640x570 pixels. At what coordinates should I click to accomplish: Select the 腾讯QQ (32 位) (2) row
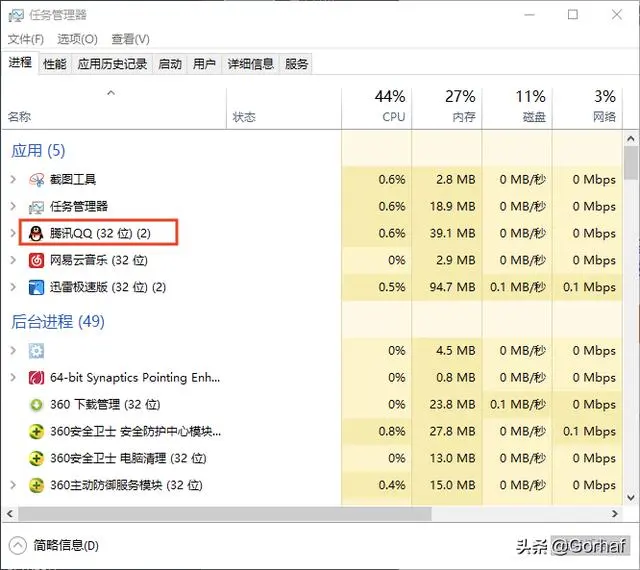pyautogui.click(x=312, y=233)
